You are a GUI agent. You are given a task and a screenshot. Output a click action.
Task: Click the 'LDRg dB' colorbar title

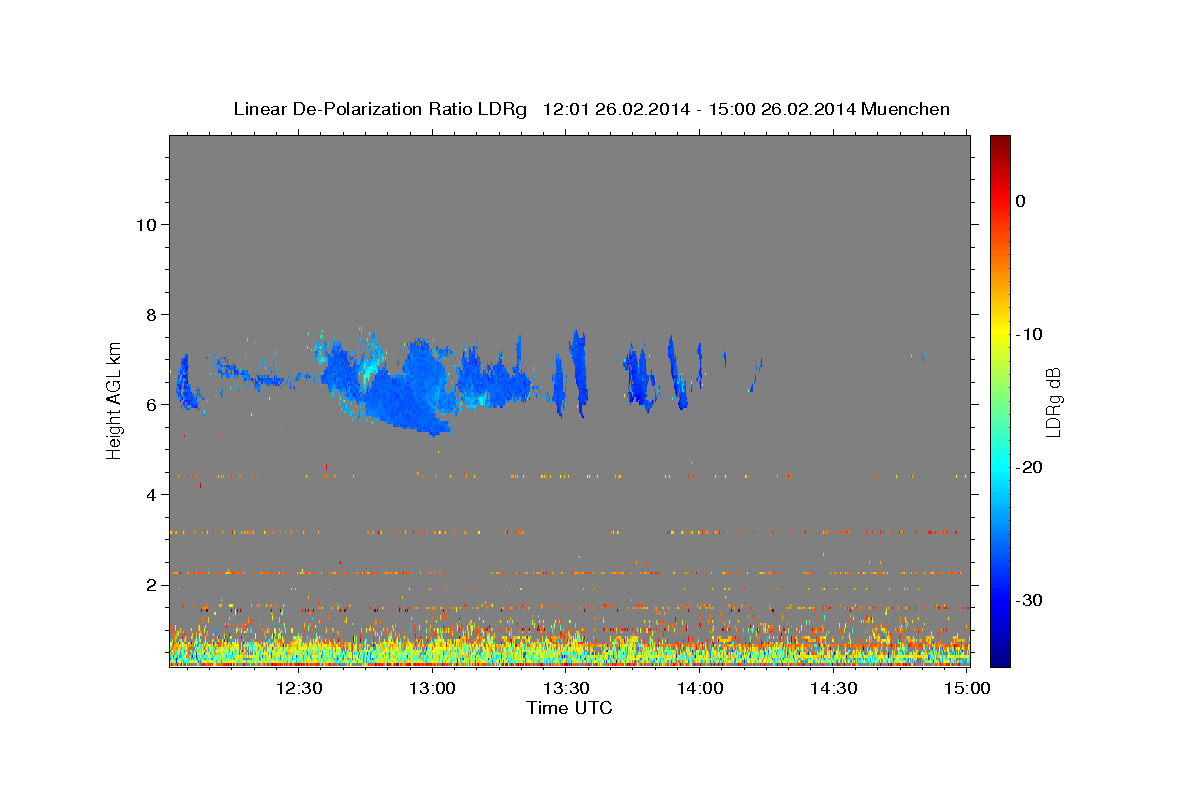pos(1053,402)
